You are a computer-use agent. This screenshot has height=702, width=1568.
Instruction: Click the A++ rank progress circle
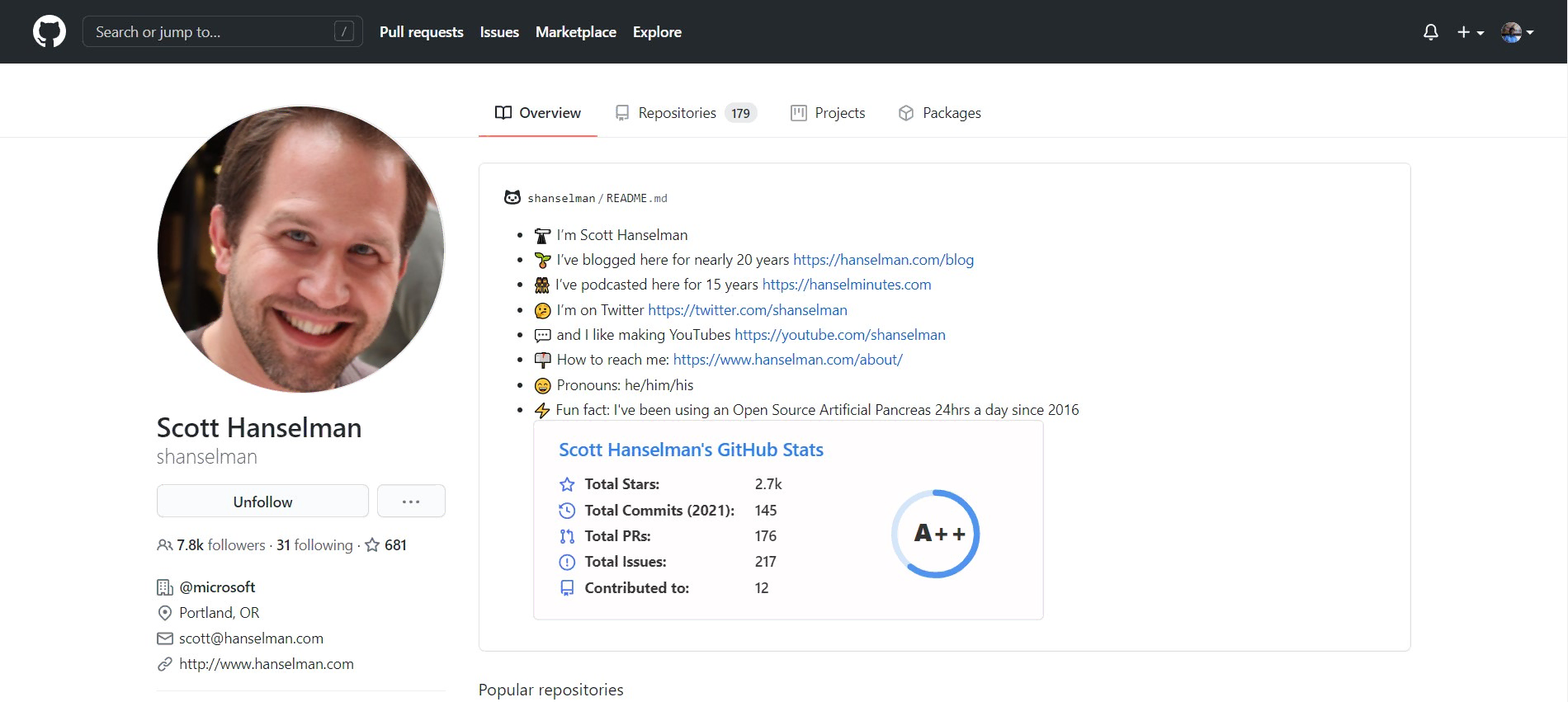(935, 534)
